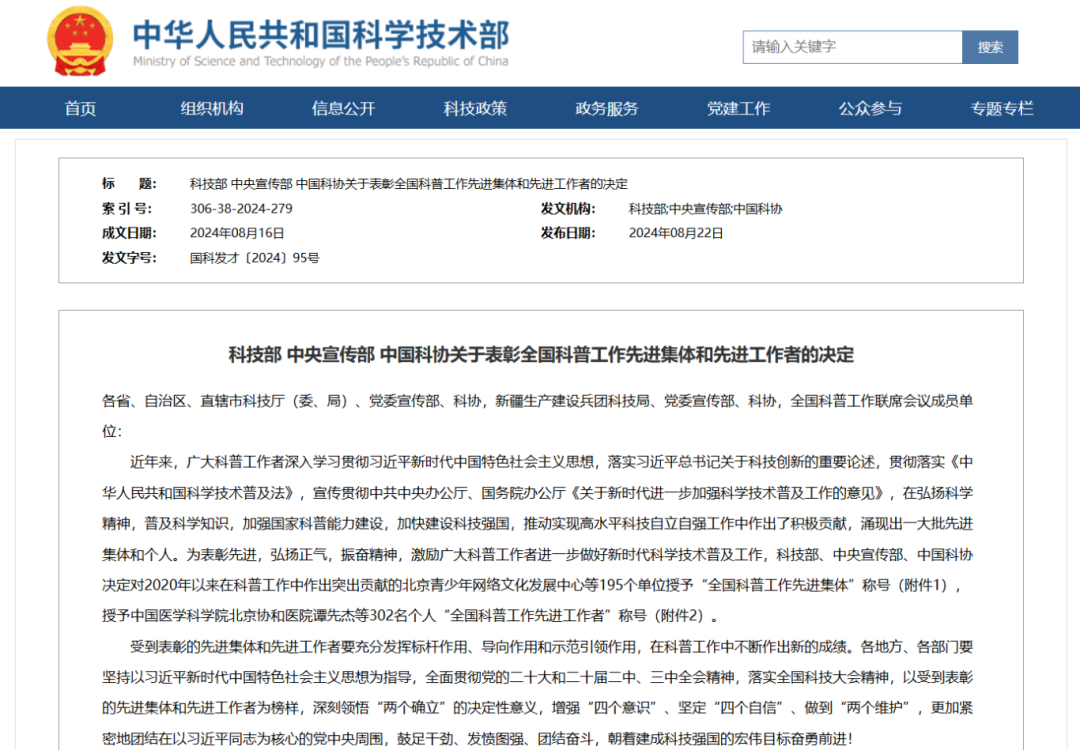
Task: Click the document number 国科发才〔2024〕95号
Action: point(255,258)
